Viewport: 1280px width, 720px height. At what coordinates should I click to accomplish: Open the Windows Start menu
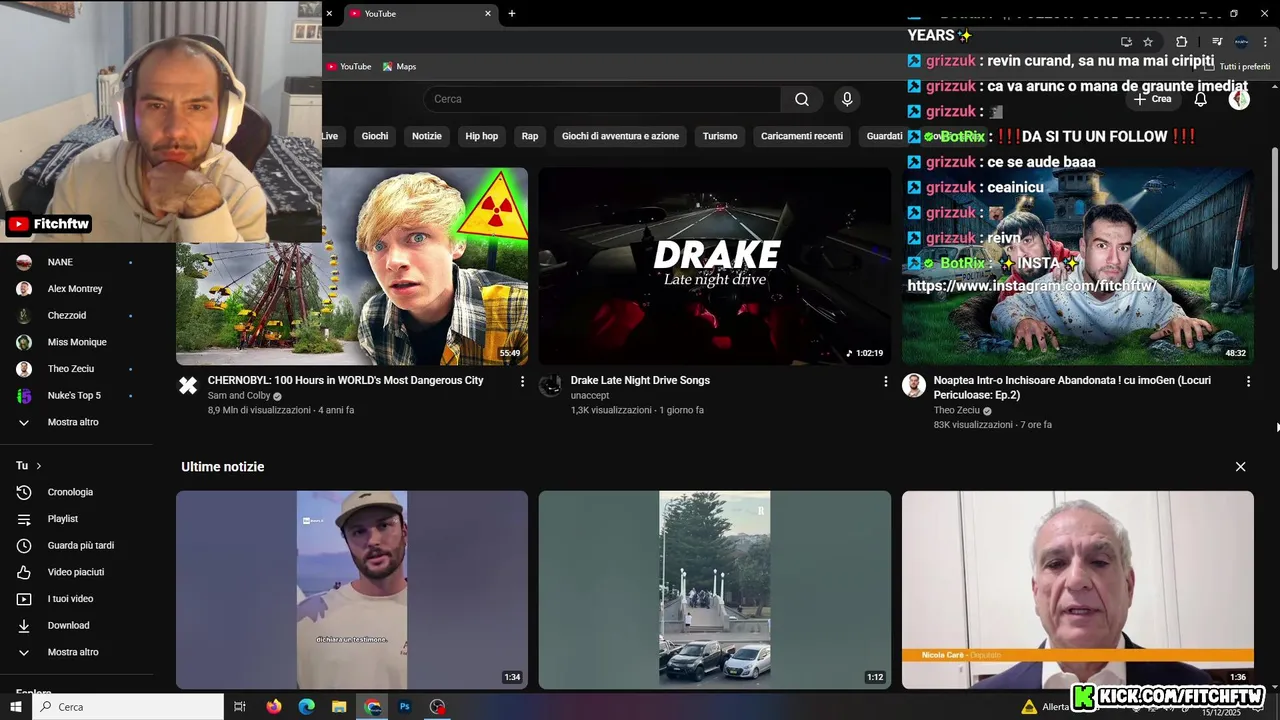[x=16, y=707]
